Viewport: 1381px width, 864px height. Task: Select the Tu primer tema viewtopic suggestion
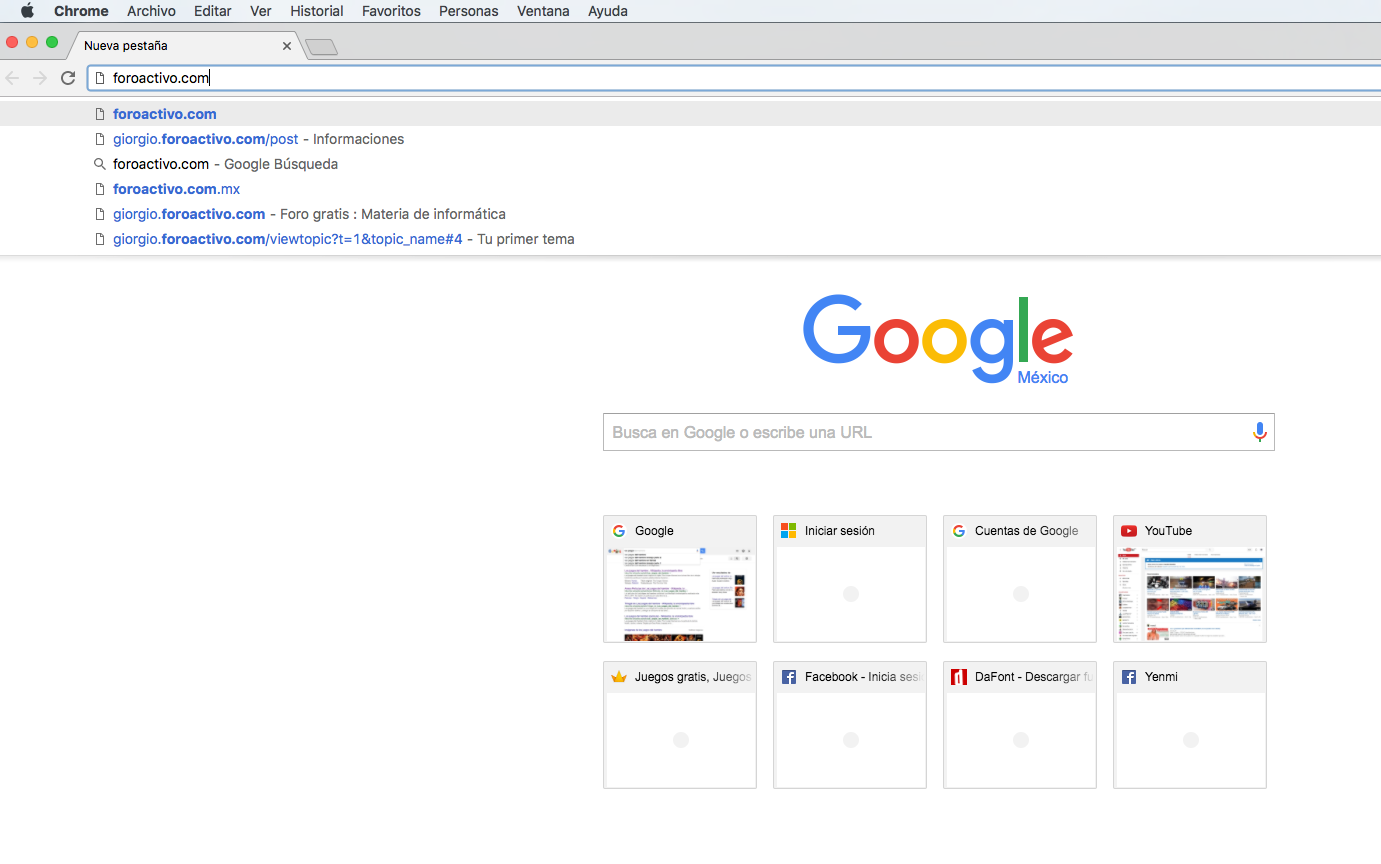[x=690, y=239]
